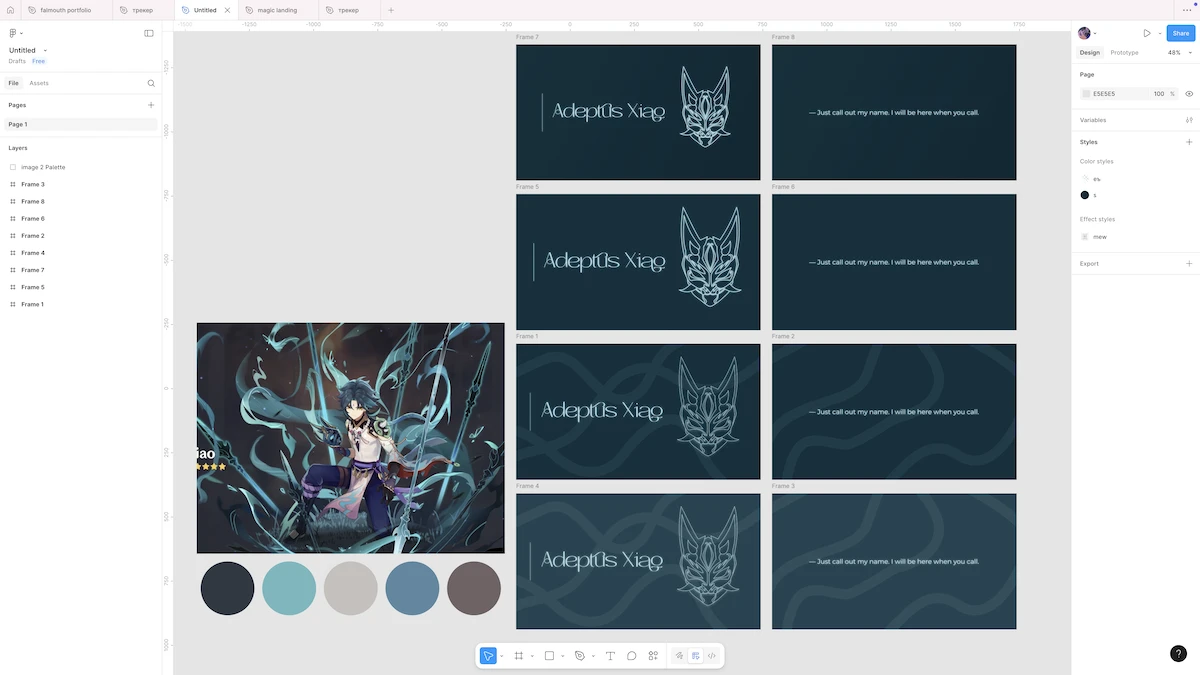Switch to Design mode in the bottom toolbar
The image size is (1200, 675).
(695, 656)
